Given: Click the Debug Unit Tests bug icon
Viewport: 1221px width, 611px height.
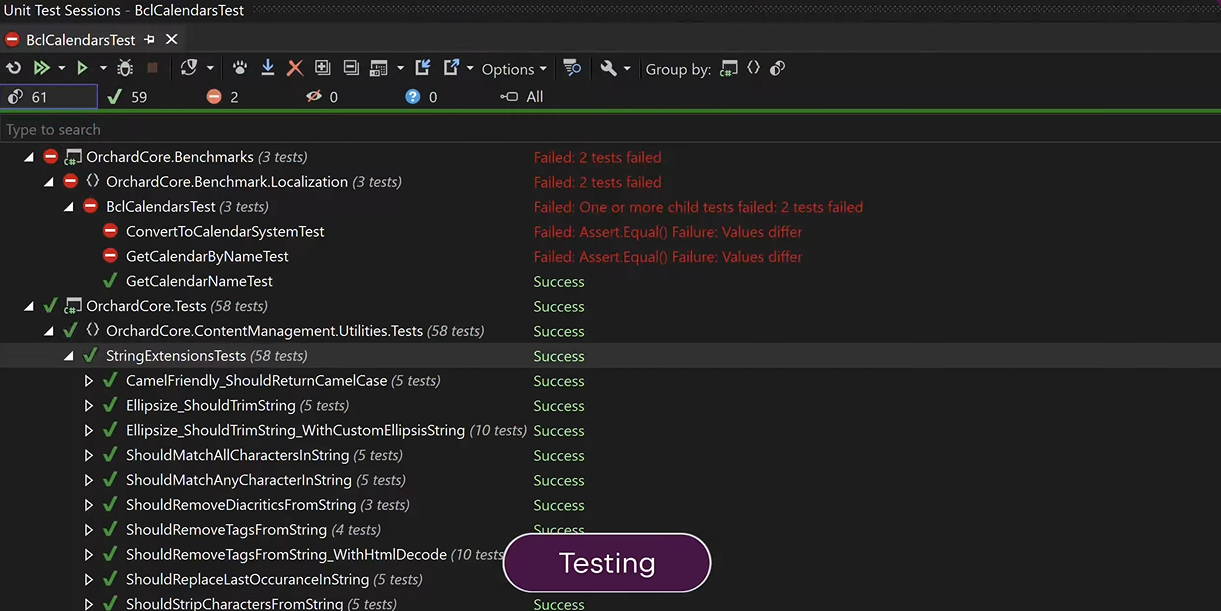Looking at the screenshot, I should click(x=125, y=68).
